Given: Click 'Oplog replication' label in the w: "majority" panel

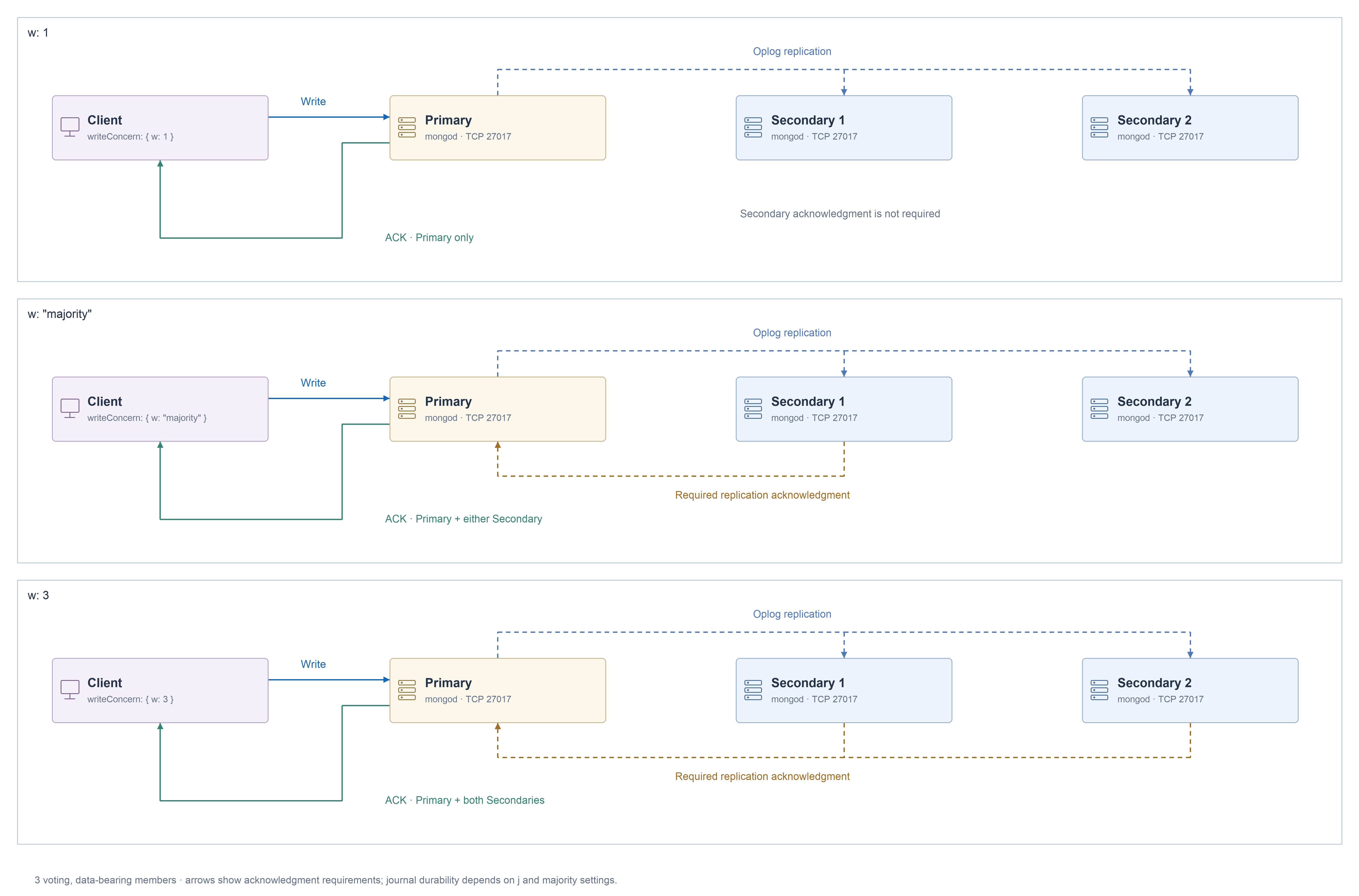Looking at the screenshot, I should (x=792, y=333).
